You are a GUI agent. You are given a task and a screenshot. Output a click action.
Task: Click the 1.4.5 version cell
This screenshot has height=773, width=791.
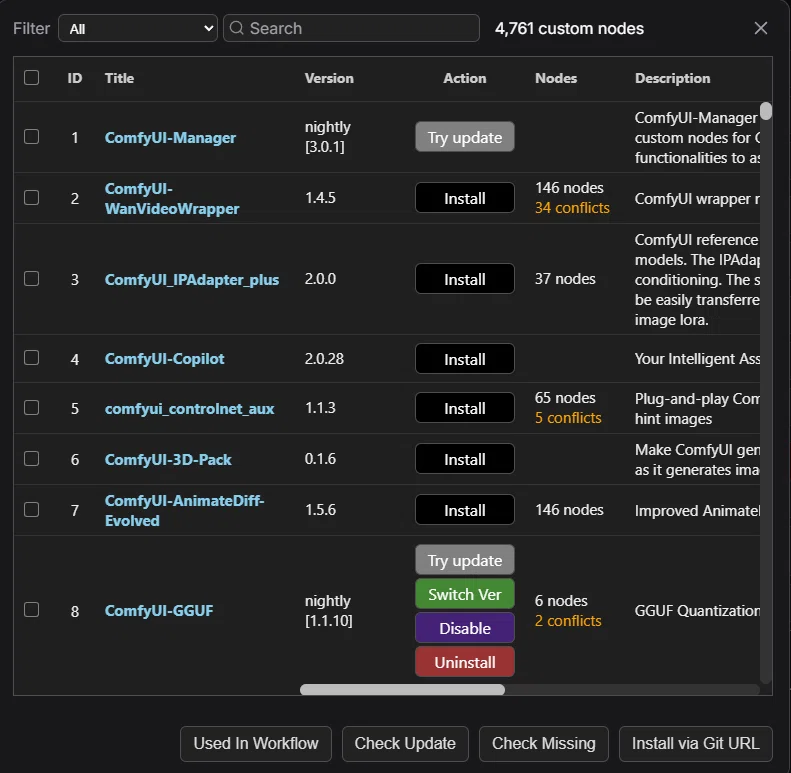coord(320,197)
